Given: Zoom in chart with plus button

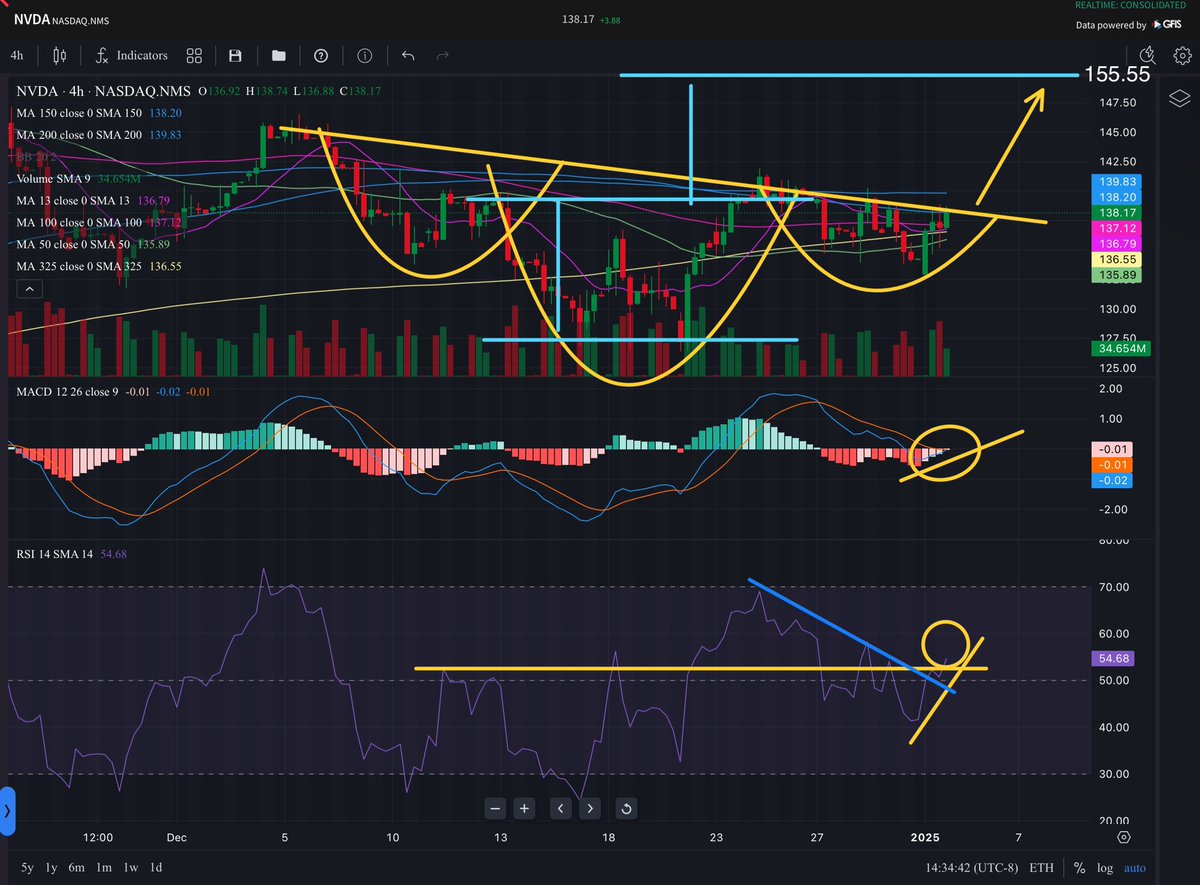Looking at the screenshot, I should (x=524, y=808).
